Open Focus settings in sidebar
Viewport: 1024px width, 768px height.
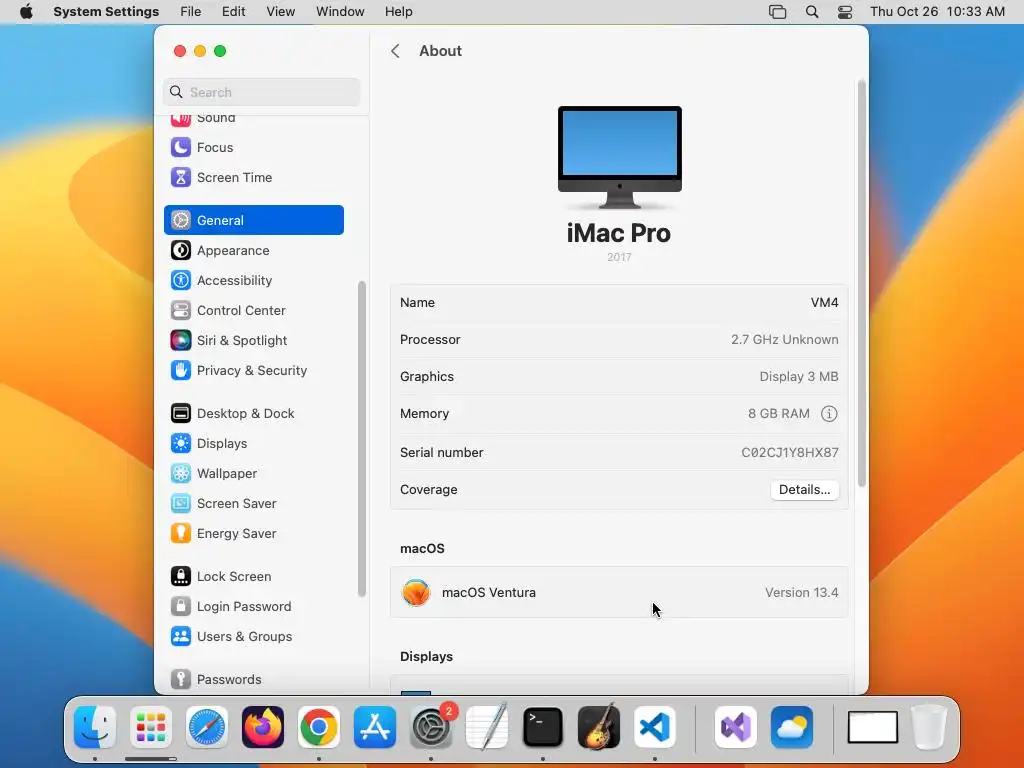pyautogui.click(x=253, y=148)
